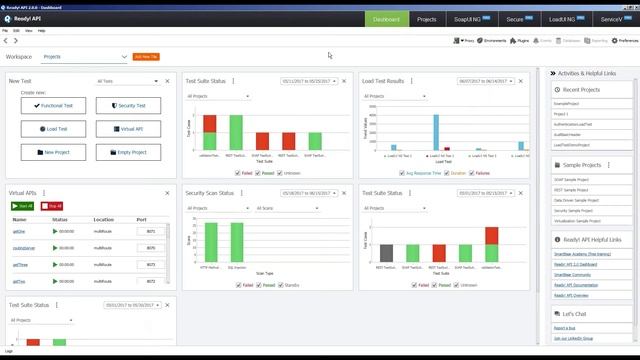Image resolution: width=640 pixels, height=360 pixels.
Task: Open the All Scans dropdown
Action: coord(287,208)
